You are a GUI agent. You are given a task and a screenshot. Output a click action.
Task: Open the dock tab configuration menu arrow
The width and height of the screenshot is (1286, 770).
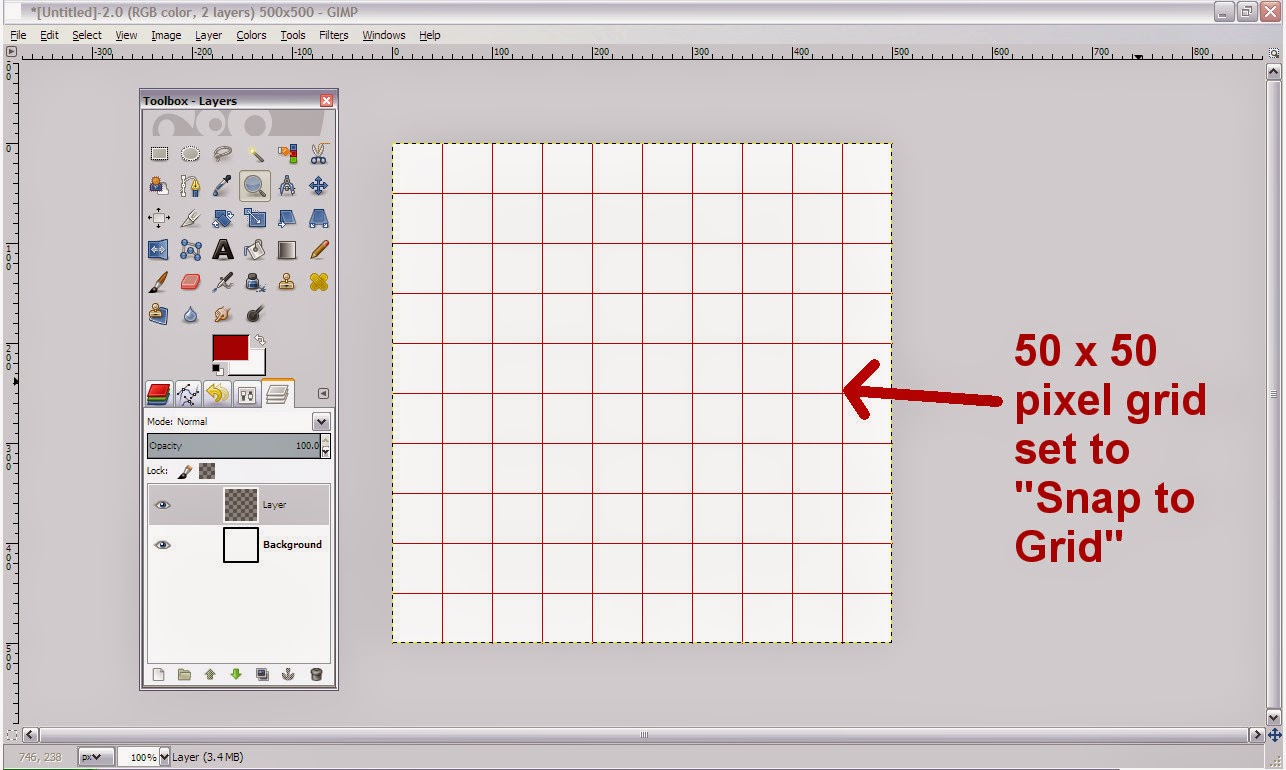[x=323, y=394]
